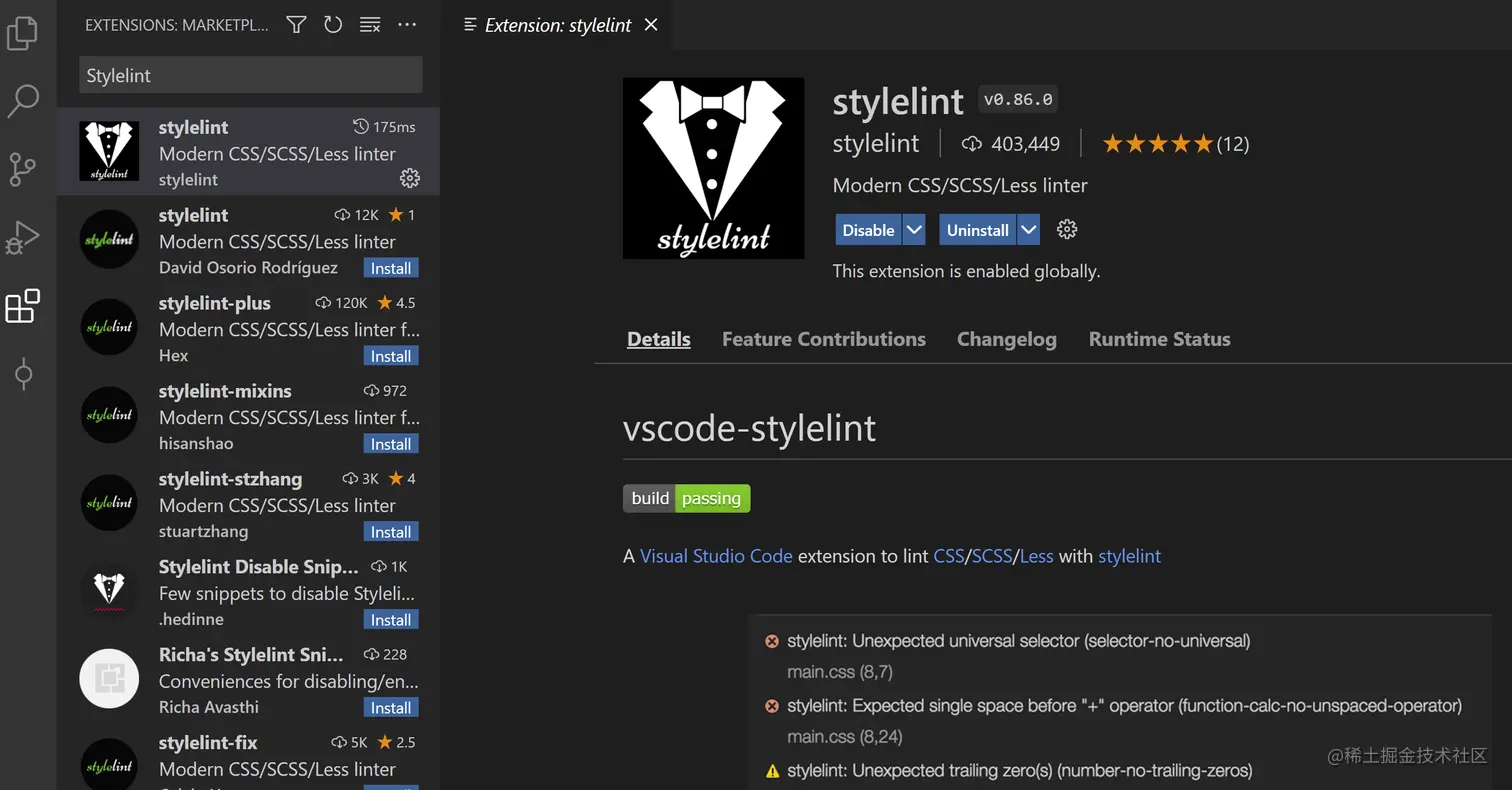Click the v0.86.0 version badge

click(1018, 99)
